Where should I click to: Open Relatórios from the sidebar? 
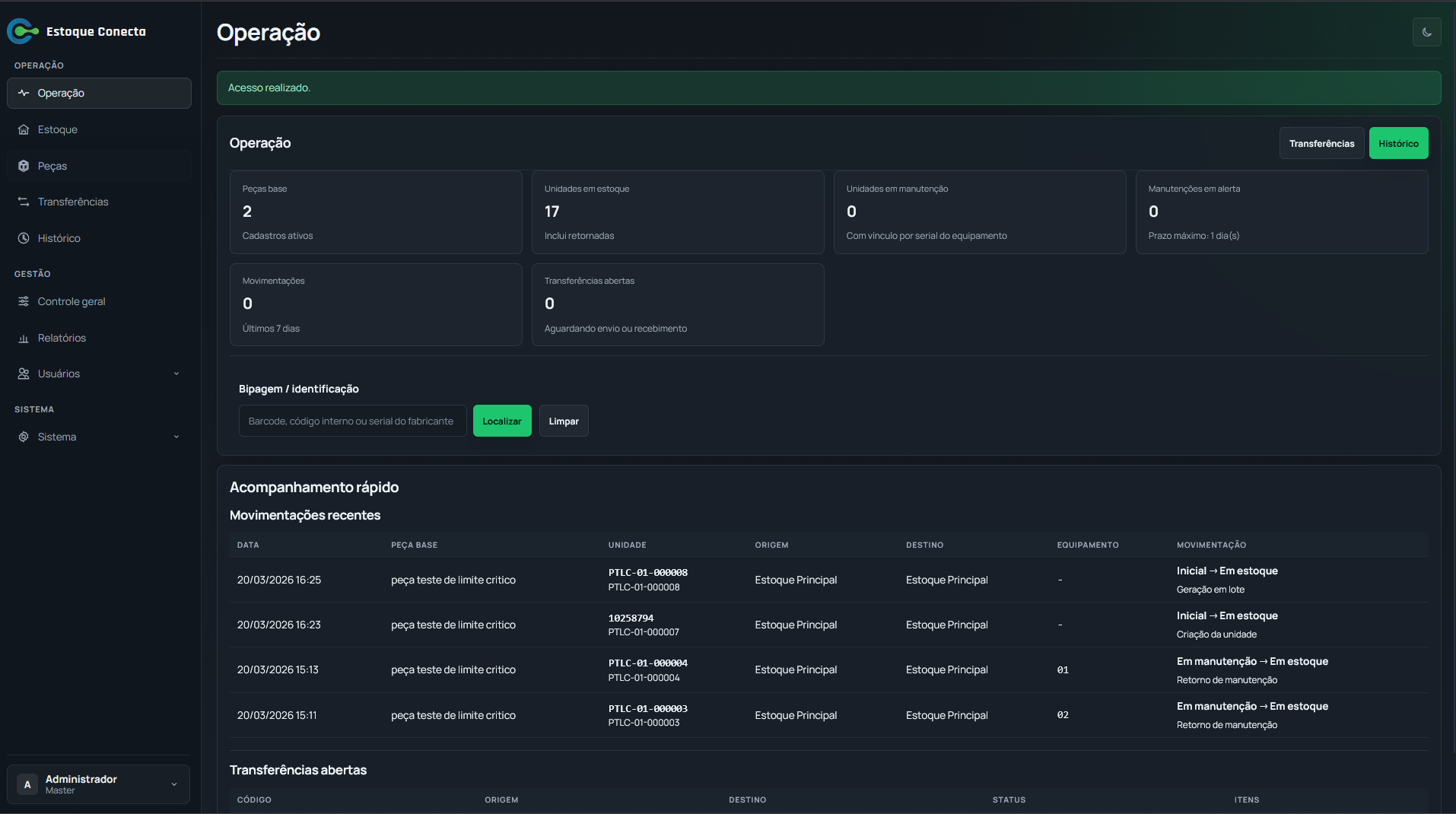[x=99, y=338]
